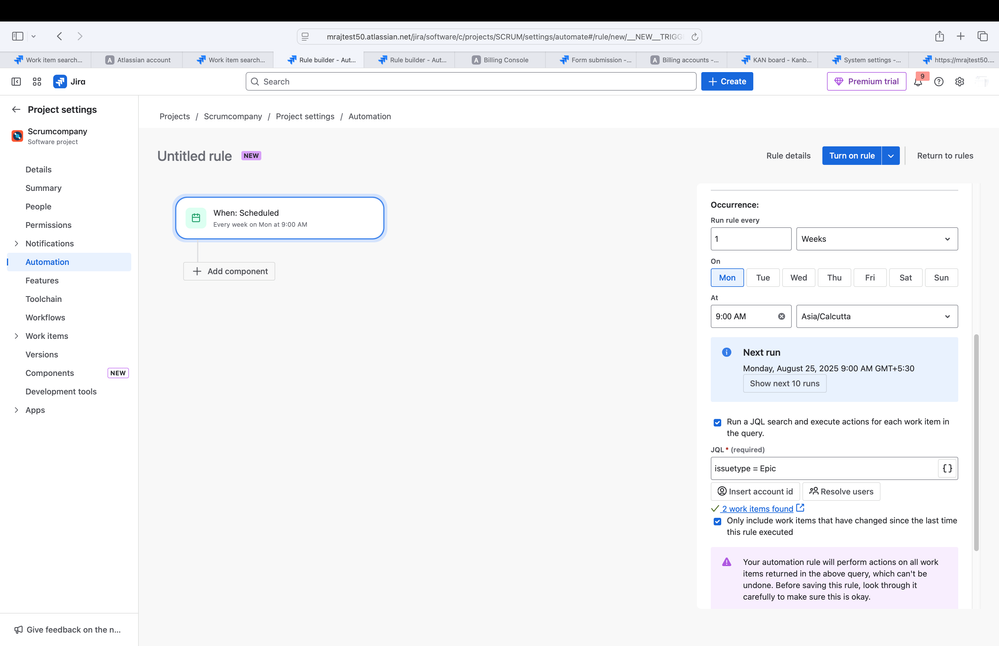This screenshot has height=646, width=999.
Task: Select the When: Scheduled trigger card
Action: (280, 218)
